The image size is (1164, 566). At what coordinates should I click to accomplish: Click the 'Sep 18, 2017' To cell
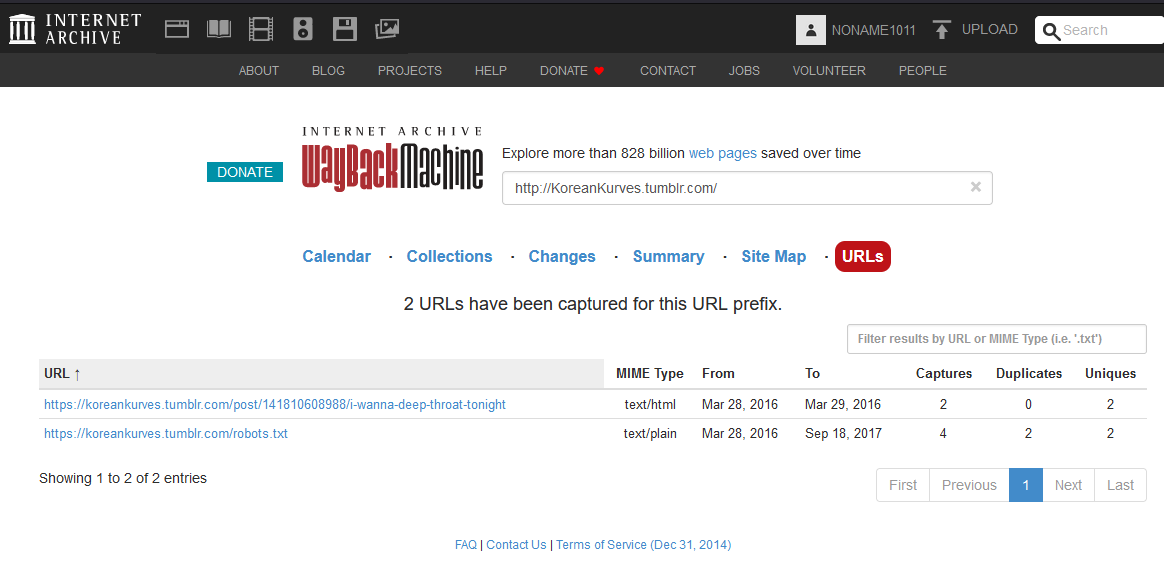843,434
